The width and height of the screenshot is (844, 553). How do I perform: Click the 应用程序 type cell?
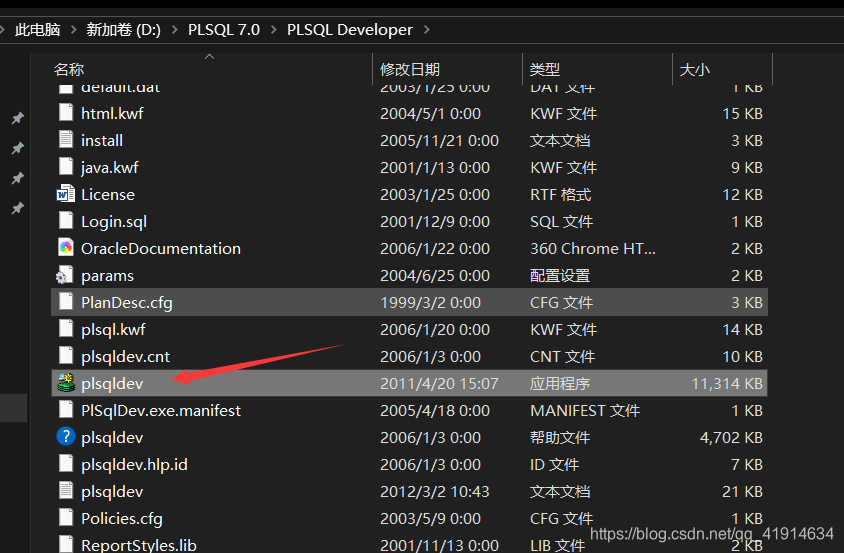click(560, 383)
